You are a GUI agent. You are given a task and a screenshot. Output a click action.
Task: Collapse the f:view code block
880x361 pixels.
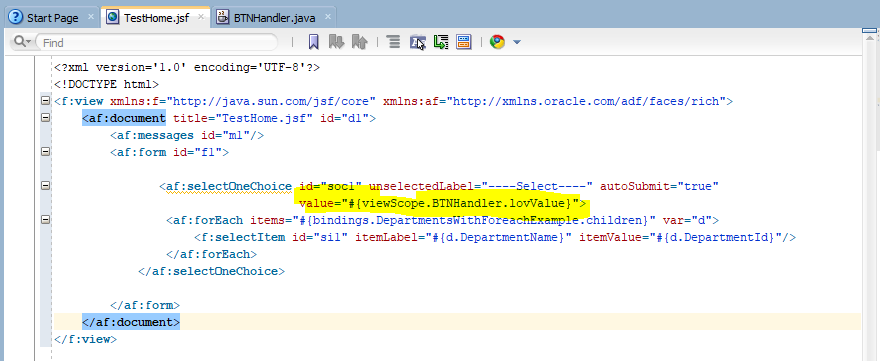45,101
